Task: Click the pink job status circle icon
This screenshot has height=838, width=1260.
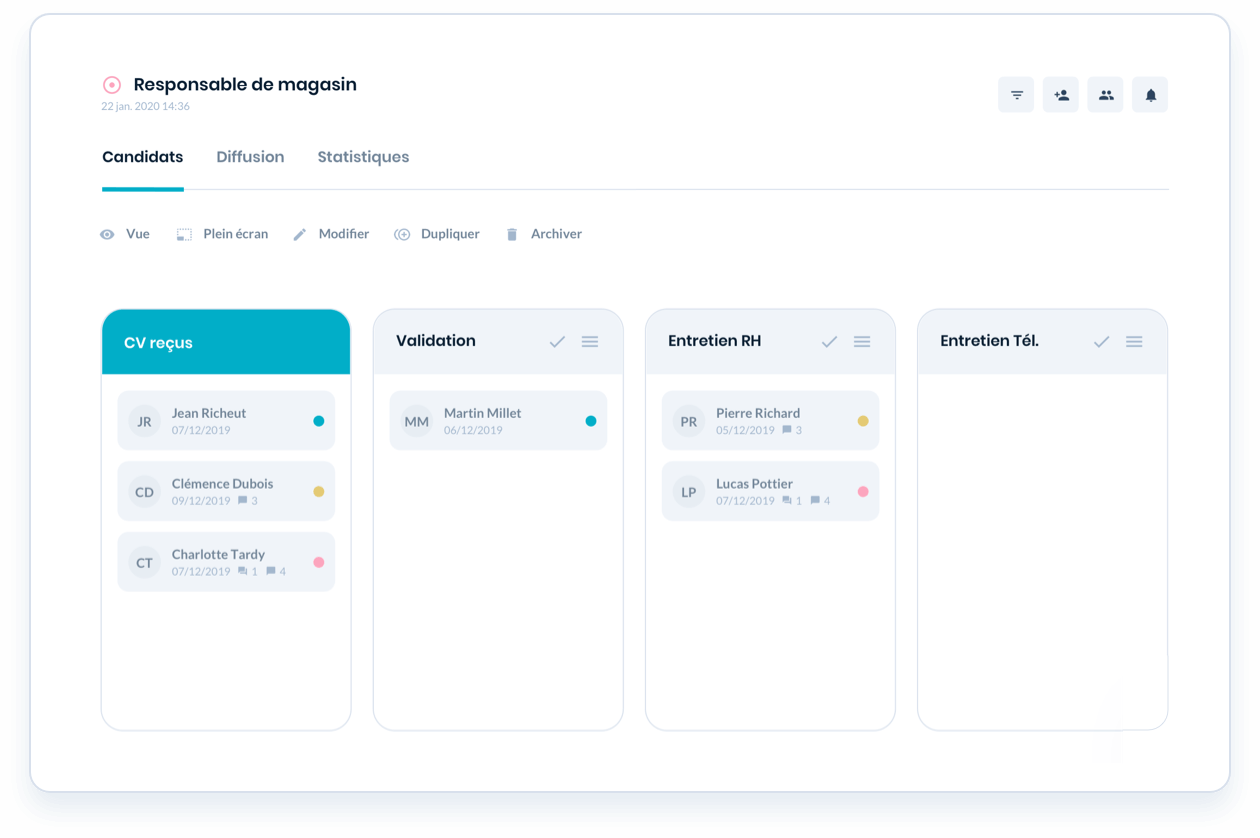Action: pyautogui.click(x=112, y=85)
